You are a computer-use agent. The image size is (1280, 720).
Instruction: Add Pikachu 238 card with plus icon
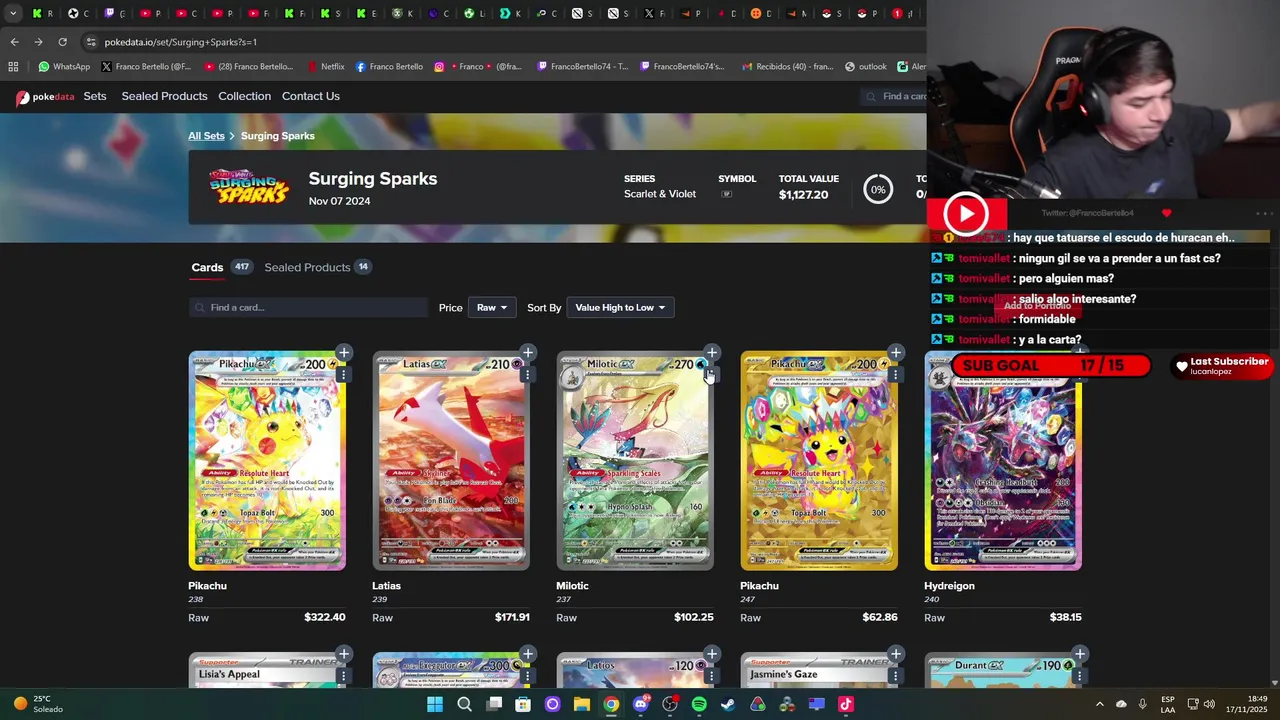343,352
